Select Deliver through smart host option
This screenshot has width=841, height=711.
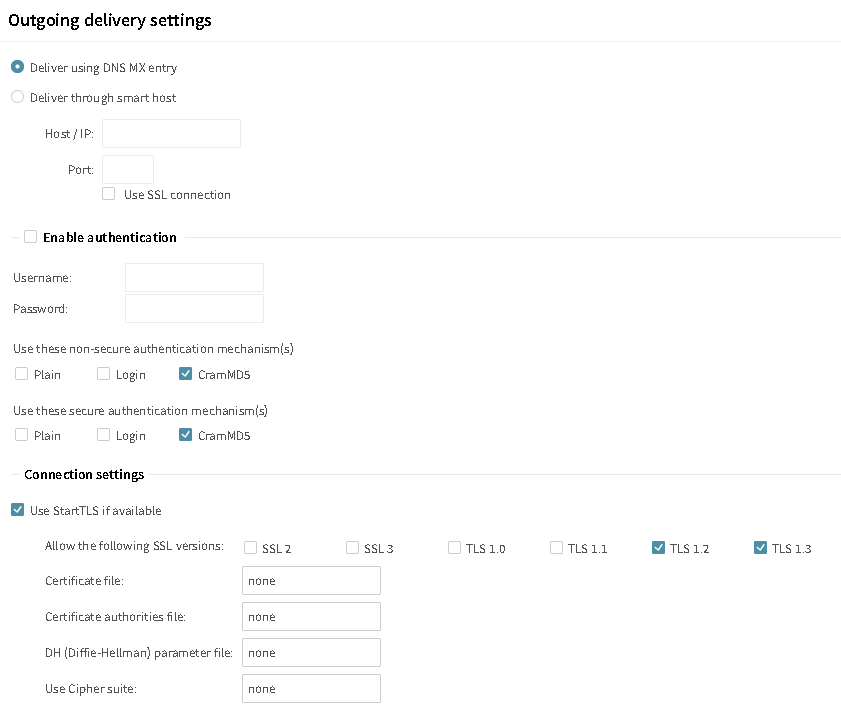click(x=18, y=97)
